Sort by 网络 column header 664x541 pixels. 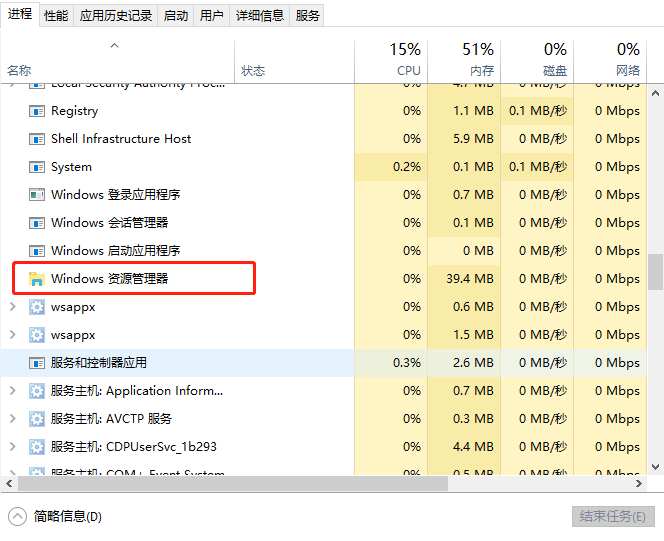click(610, 62)
